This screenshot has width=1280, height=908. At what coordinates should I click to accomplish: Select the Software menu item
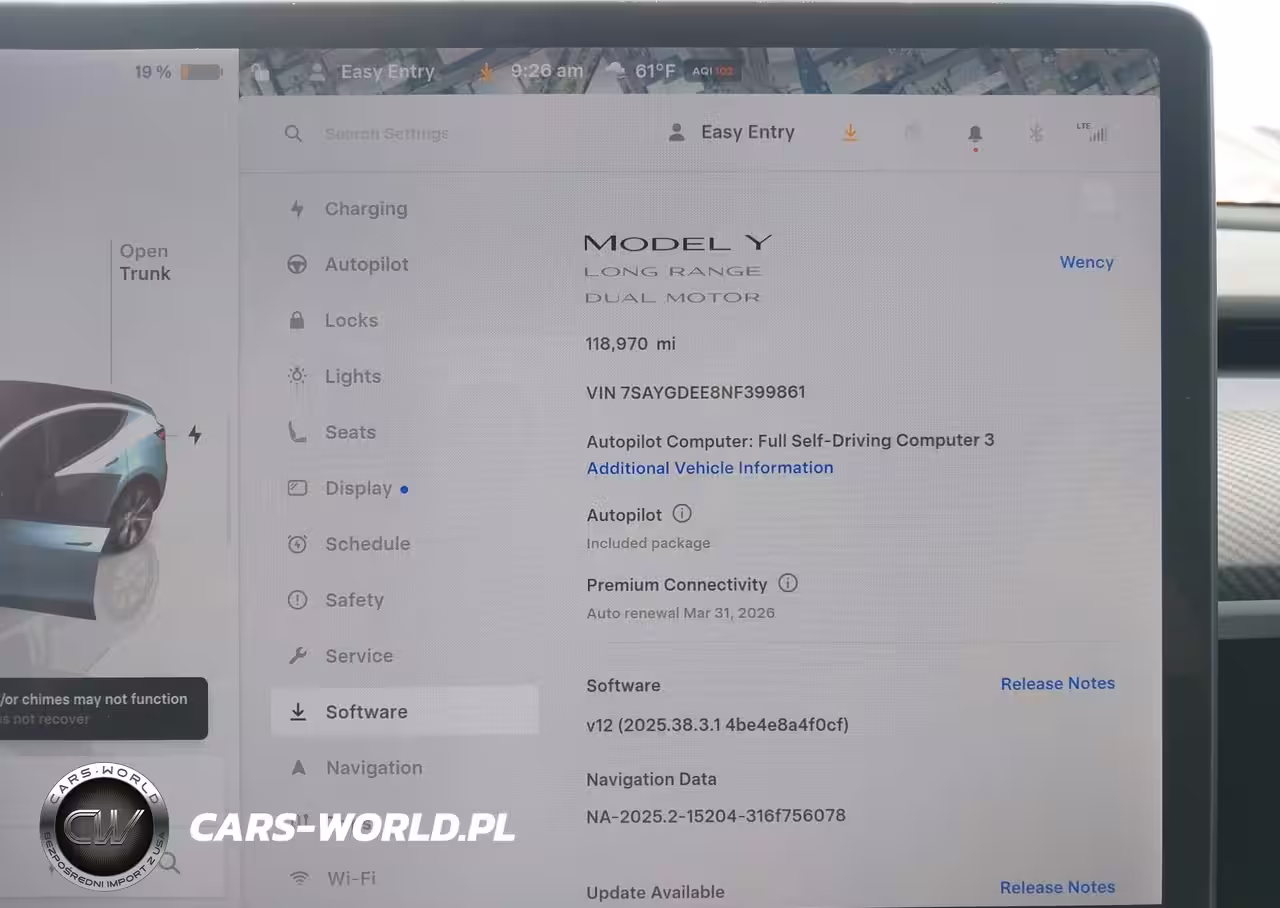pos(366,712)
